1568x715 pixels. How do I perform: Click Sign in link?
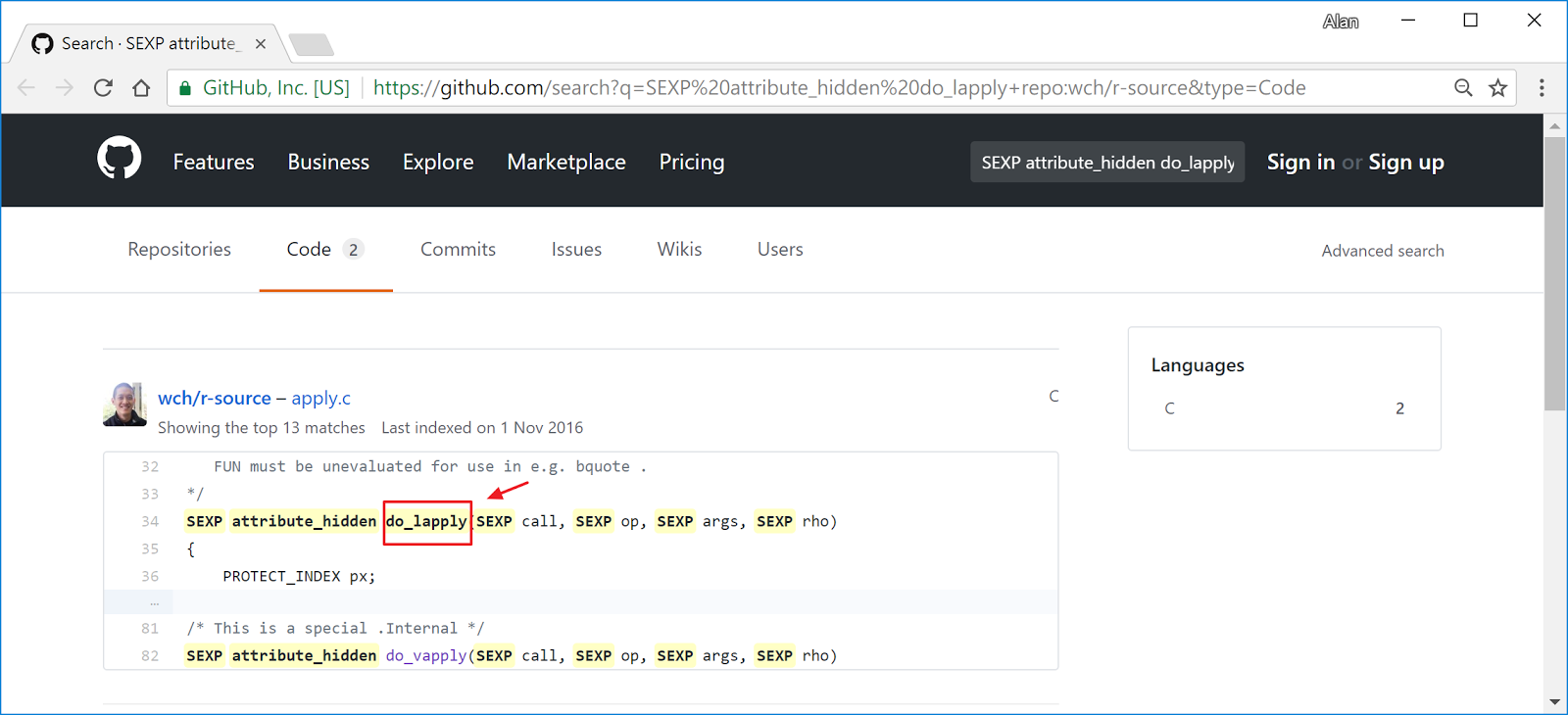click(x=1300, y=163)
